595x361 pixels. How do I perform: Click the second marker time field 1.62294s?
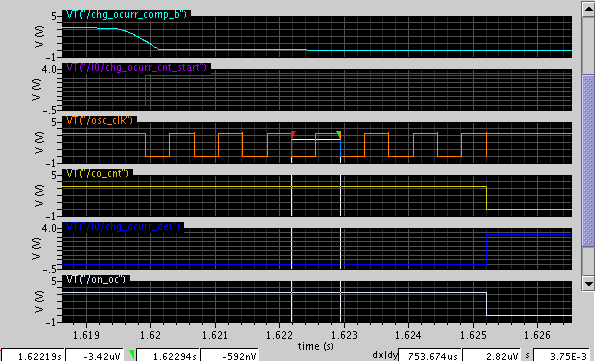(168, 355)
